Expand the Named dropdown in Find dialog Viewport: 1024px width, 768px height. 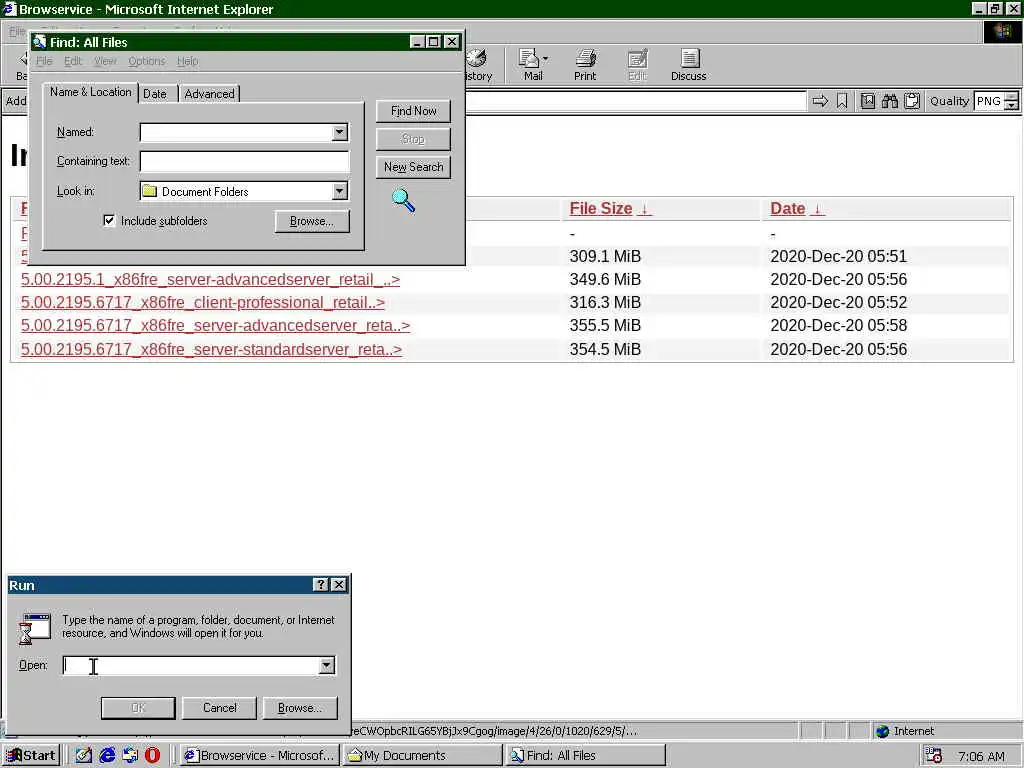pyautogui.click(x=340, y=132)
